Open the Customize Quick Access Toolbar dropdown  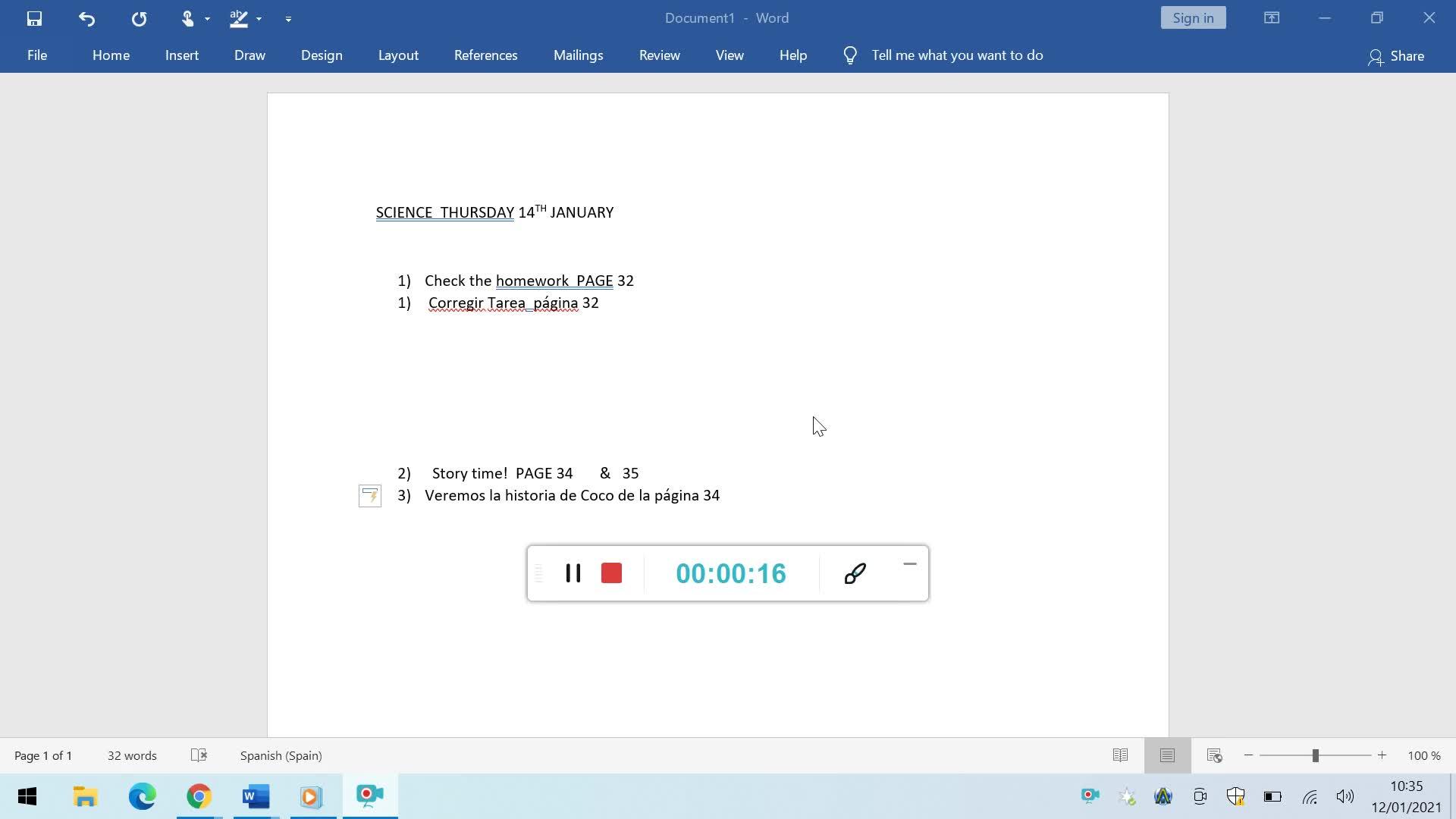(x=288, y=18)
